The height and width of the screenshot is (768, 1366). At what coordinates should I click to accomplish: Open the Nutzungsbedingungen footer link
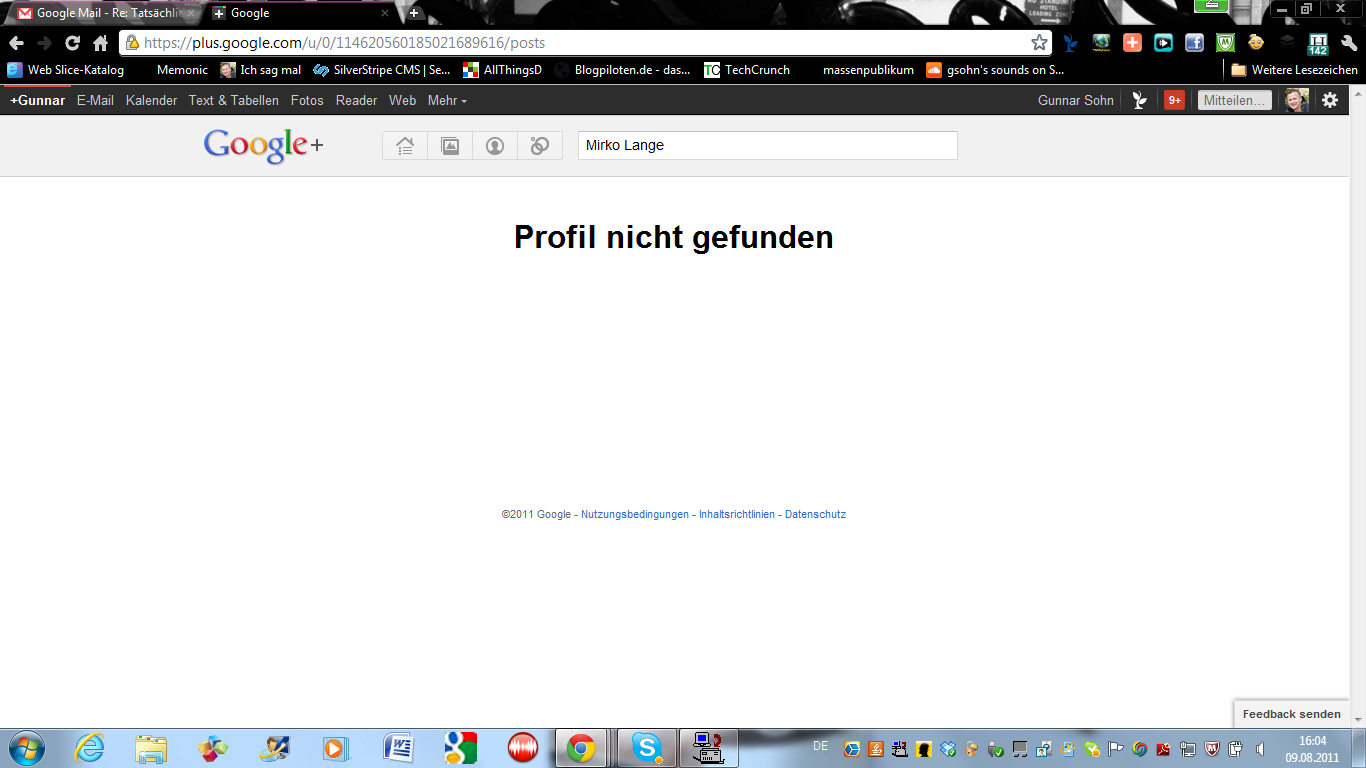[x=635, y=514]
